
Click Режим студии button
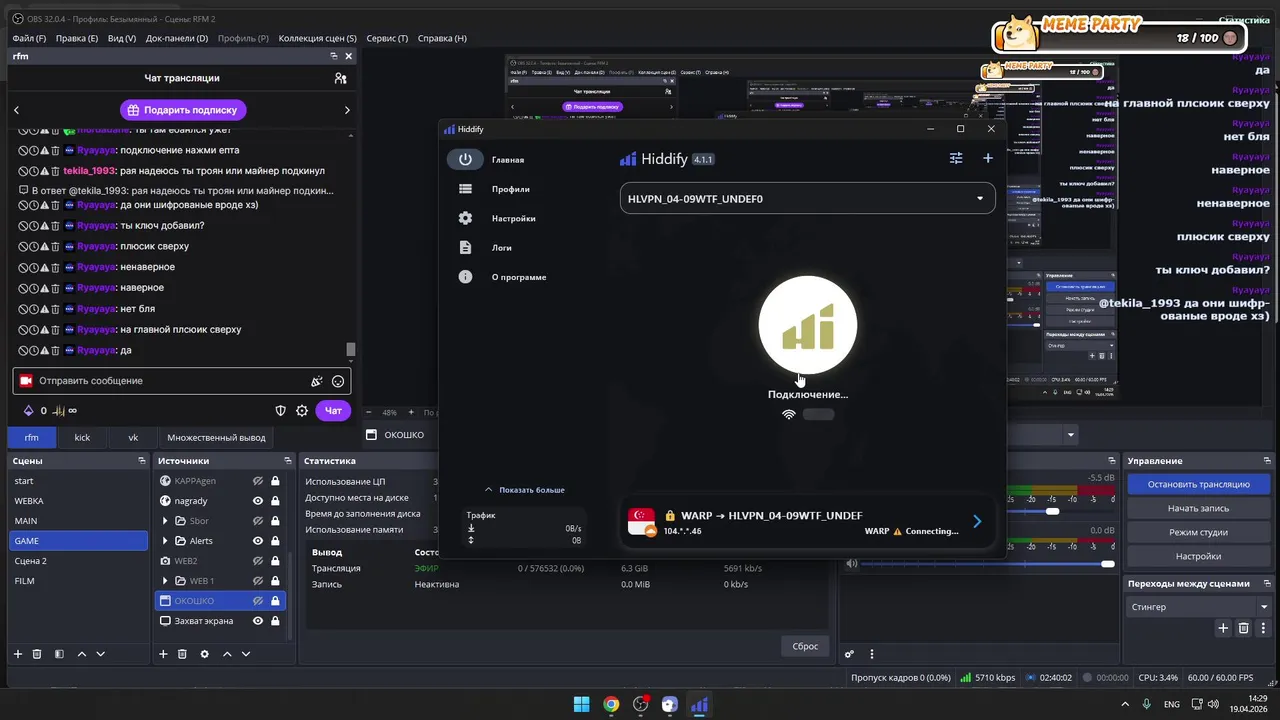[1198, 532]
